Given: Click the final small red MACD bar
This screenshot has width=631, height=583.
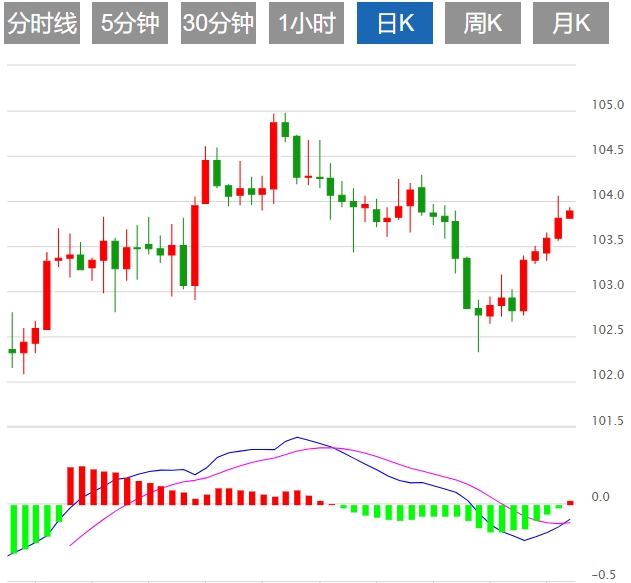Looking at the screenshot, I should (570, 503).
